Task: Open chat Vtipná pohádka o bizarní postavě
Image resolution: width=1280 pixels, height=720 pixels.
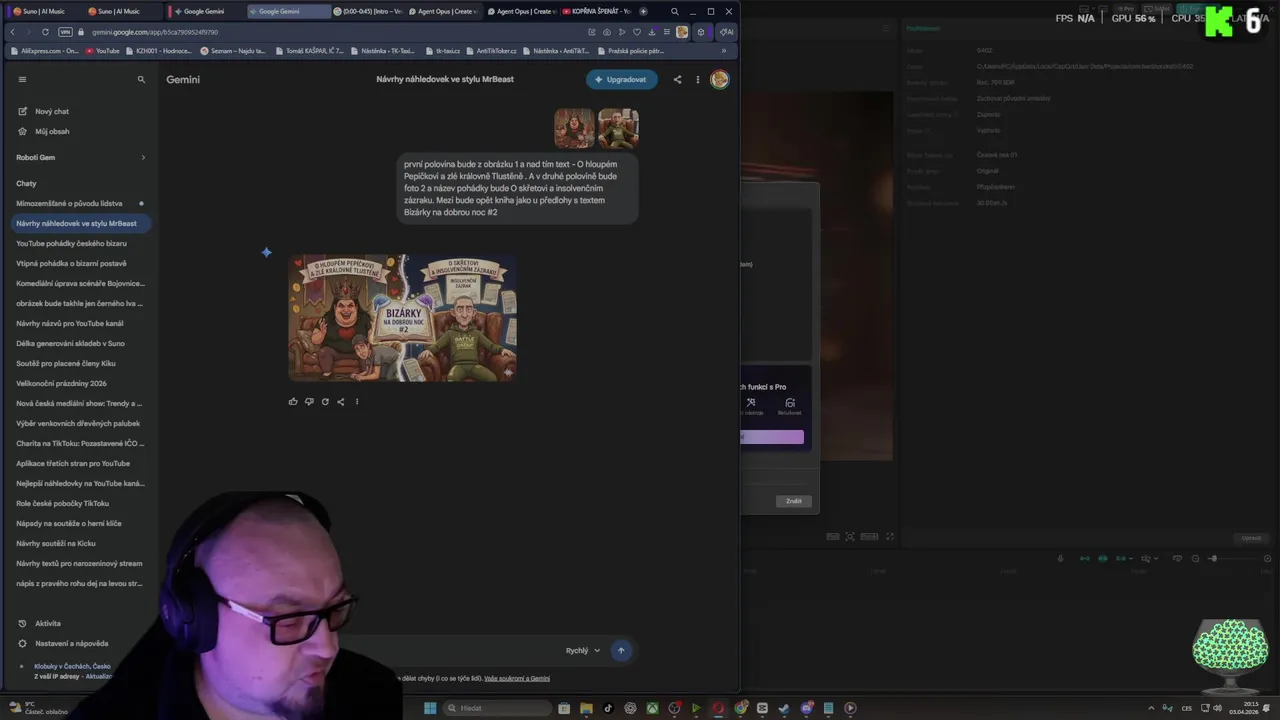Action: tap(72, 263)
